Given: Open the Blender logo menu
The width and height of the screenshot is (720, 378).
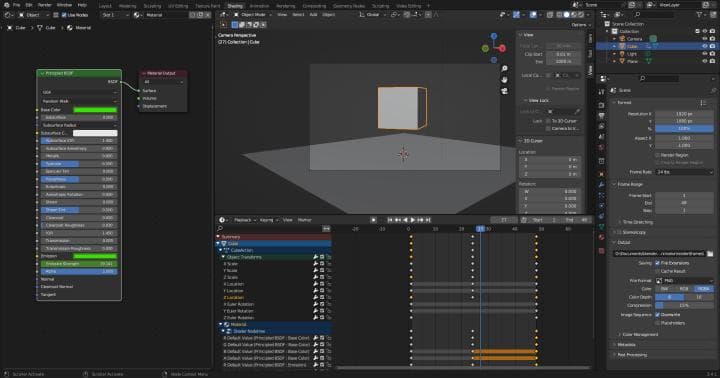Looking at the screenshot, I should tap(6, 5).
